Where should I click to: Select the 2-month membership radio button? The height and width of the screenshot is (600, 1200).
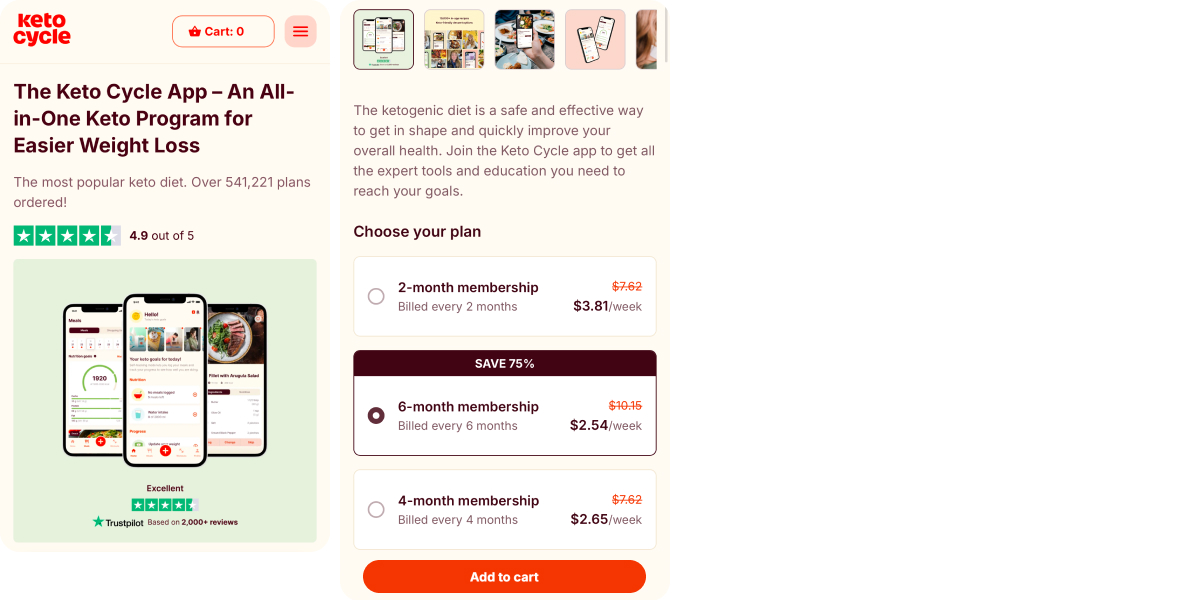coord(376,296)
